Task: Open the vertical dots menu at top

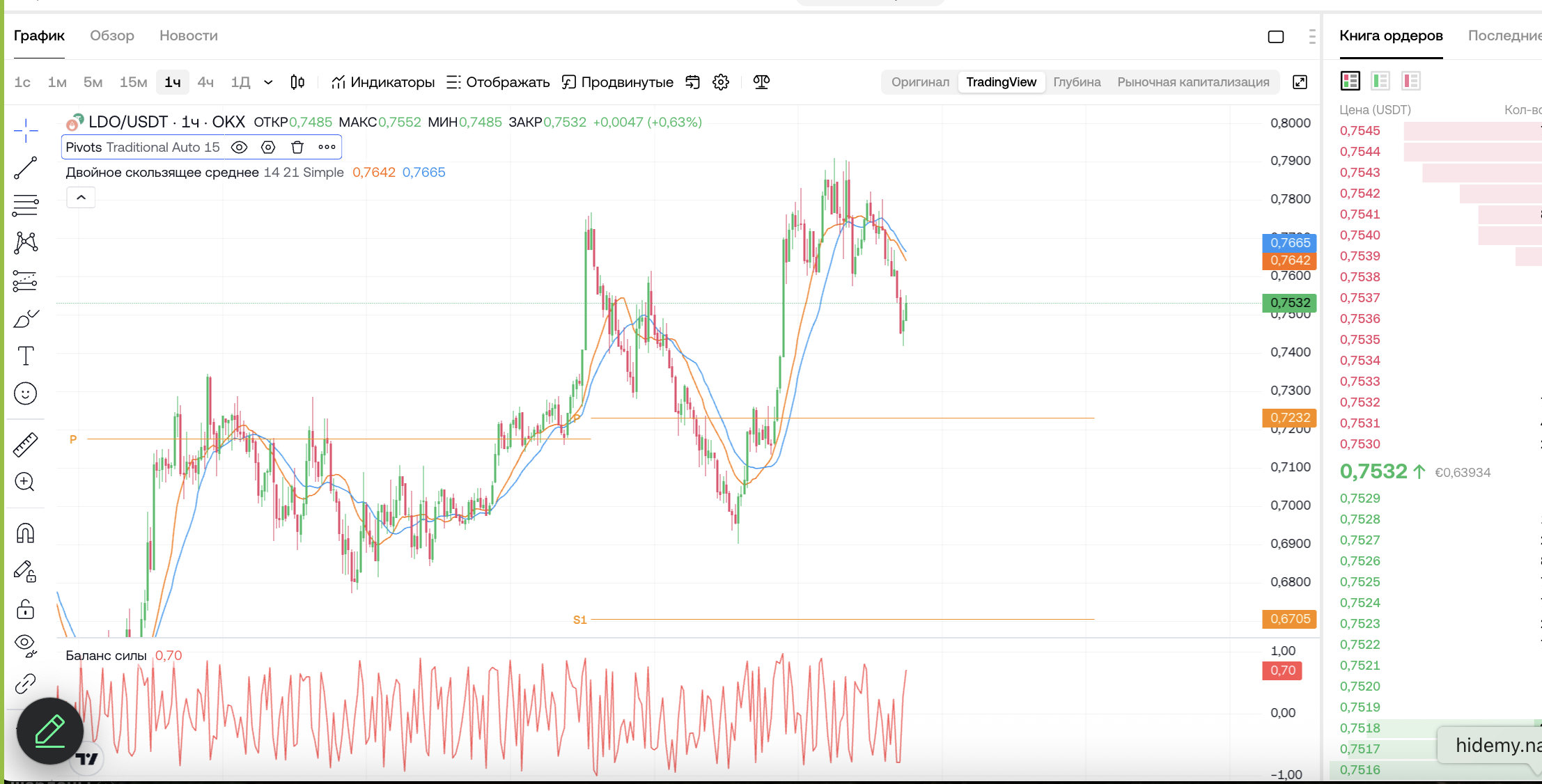Action: coord(1312,37)
